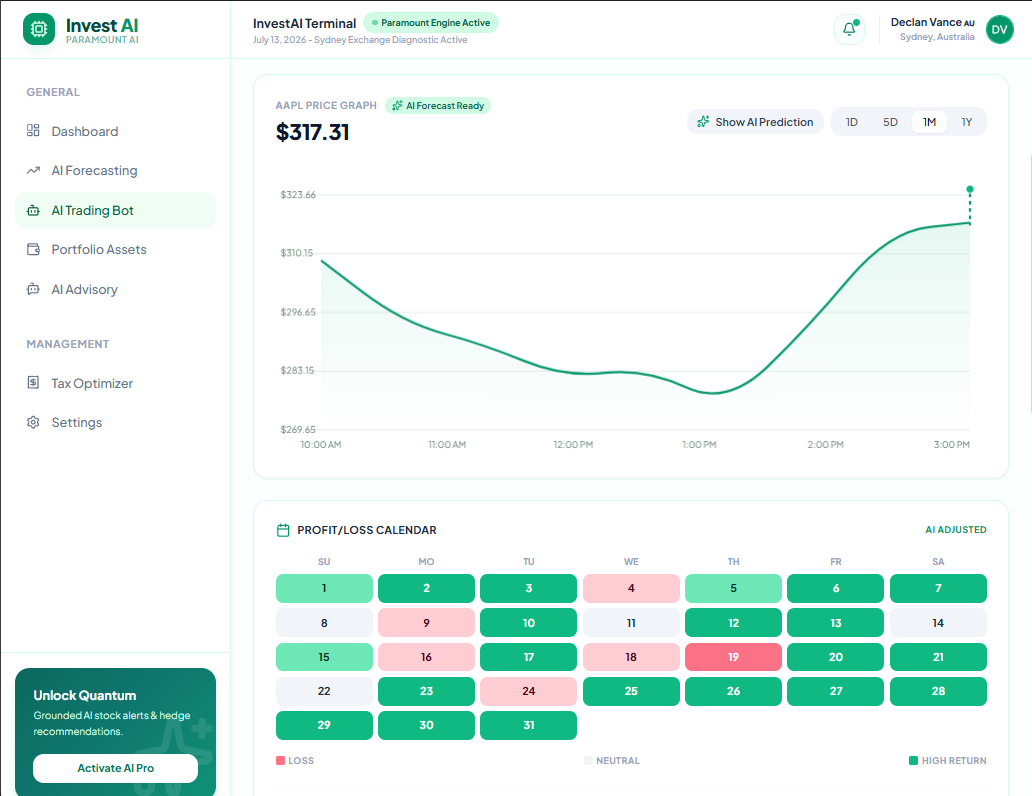Select calendar day 24
The image size is (1032, 796).
click(529, 691)
